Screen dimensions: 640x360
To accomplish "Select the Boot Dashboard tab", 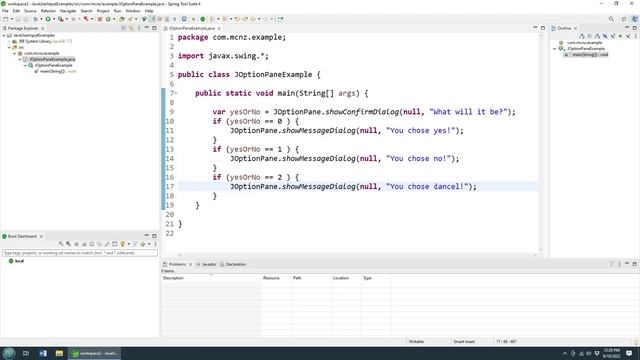I will (22, 236).
